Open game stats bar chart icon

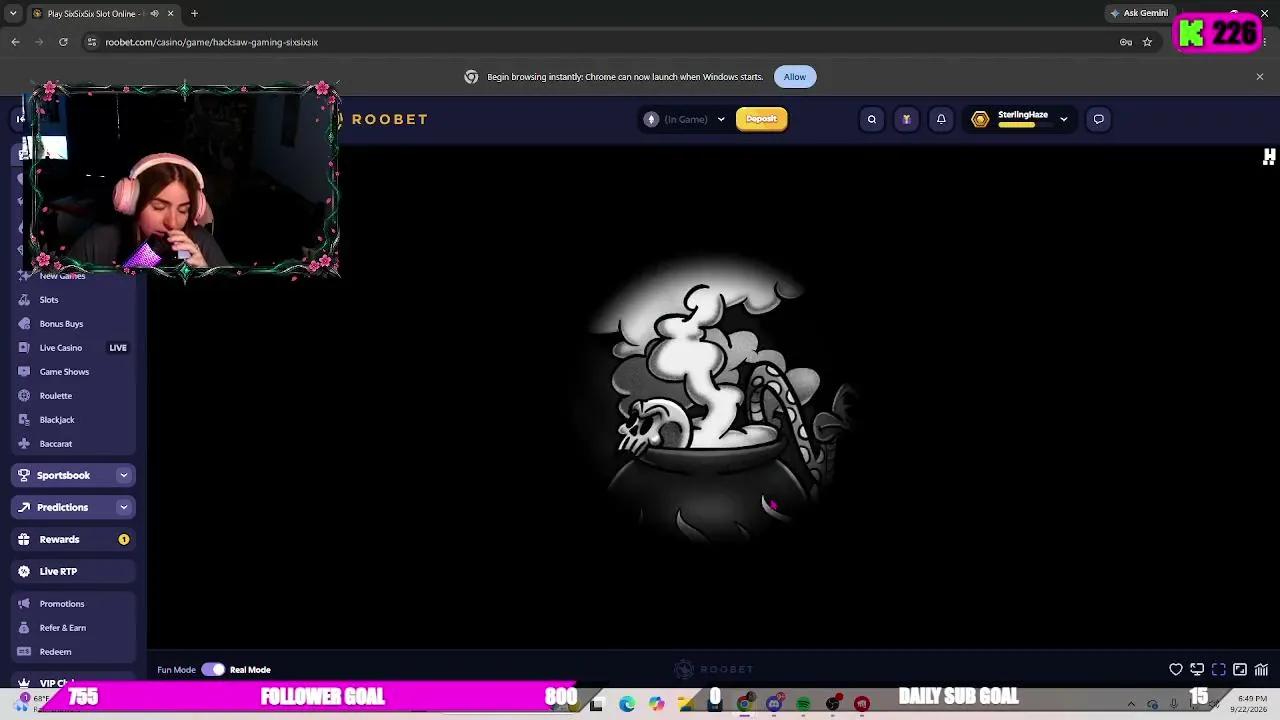point(1262,670)
